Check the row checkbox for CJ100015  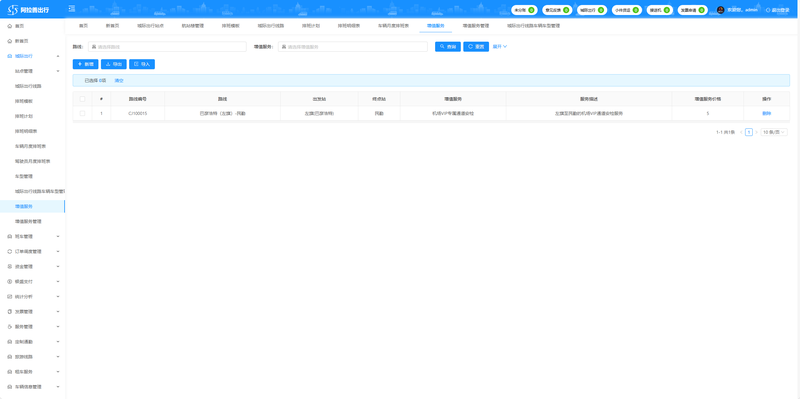[82, 113]
